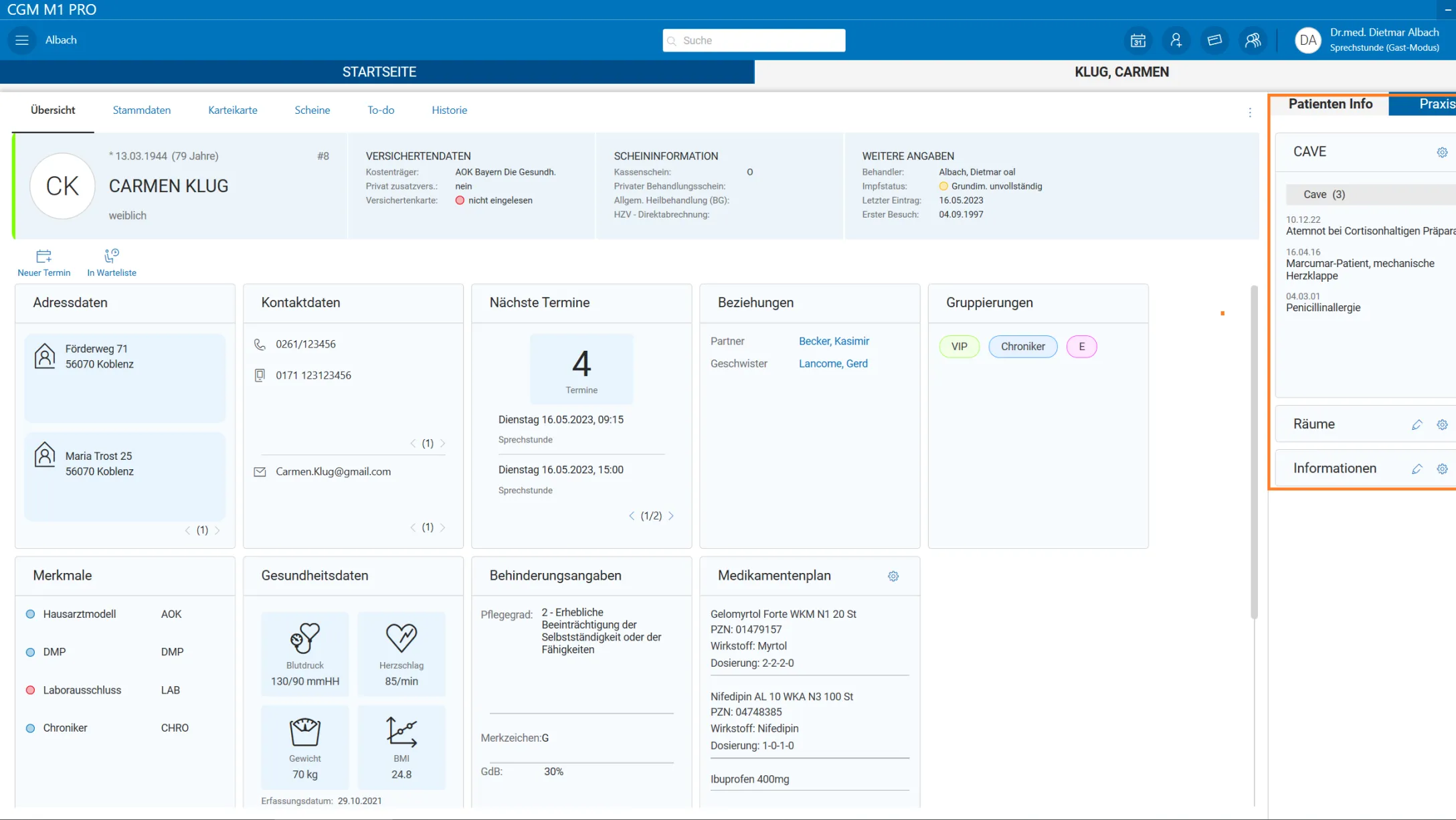Screen dimensions: 1456x820
Task: Open the To-do tab
Action: click(x=381, y=110)
